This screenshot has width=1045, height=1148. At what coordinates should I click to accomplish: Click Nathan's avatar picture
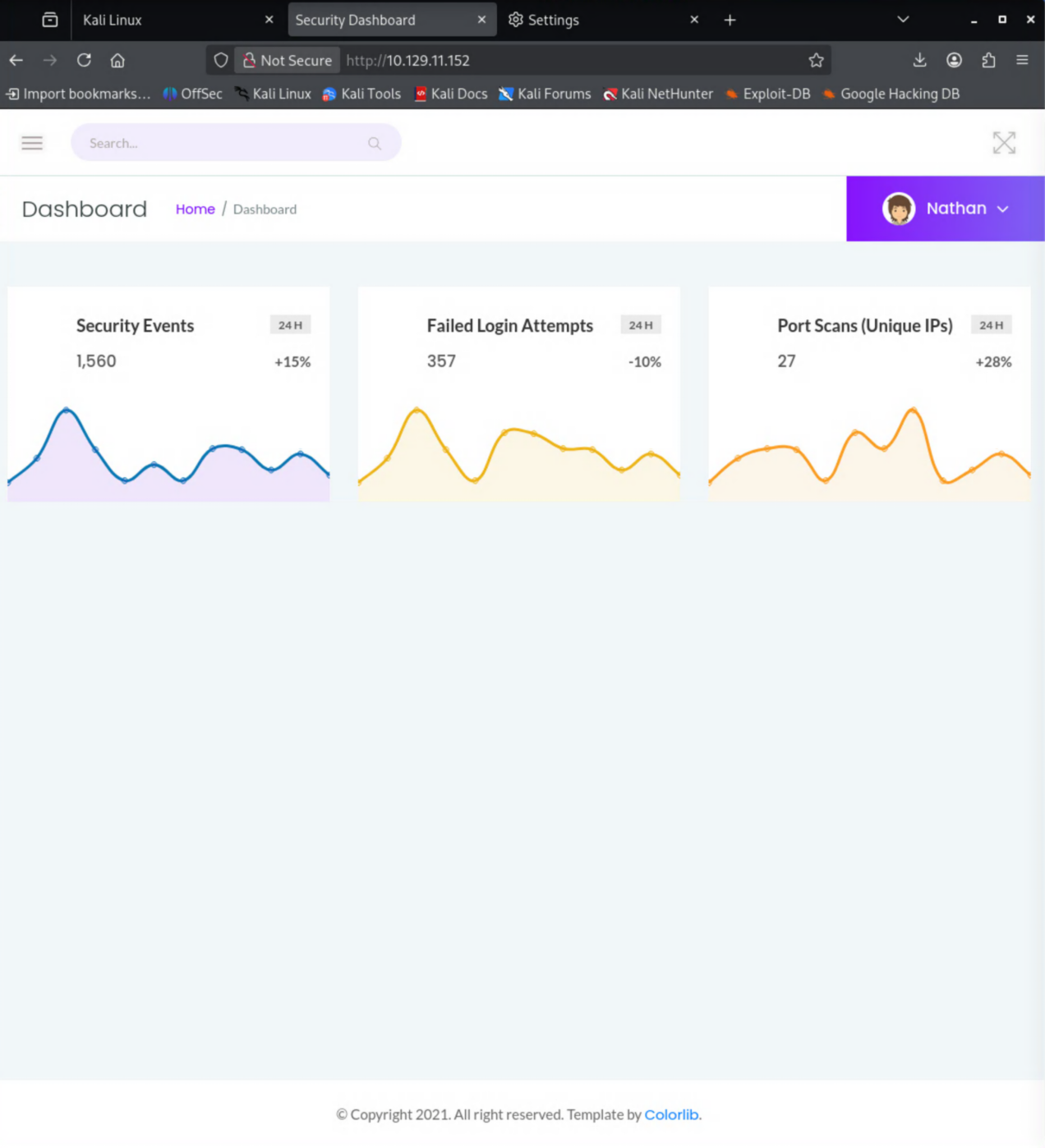pos(899,209)
